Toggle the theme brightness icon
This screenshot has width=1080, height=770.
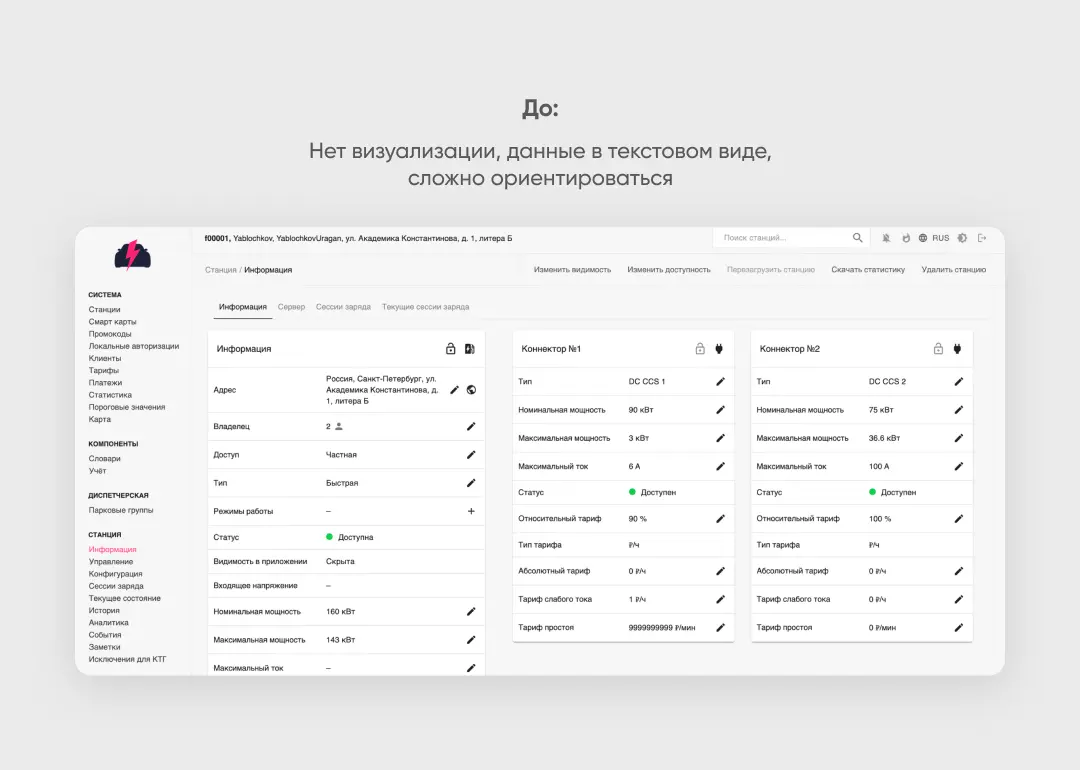963,238
